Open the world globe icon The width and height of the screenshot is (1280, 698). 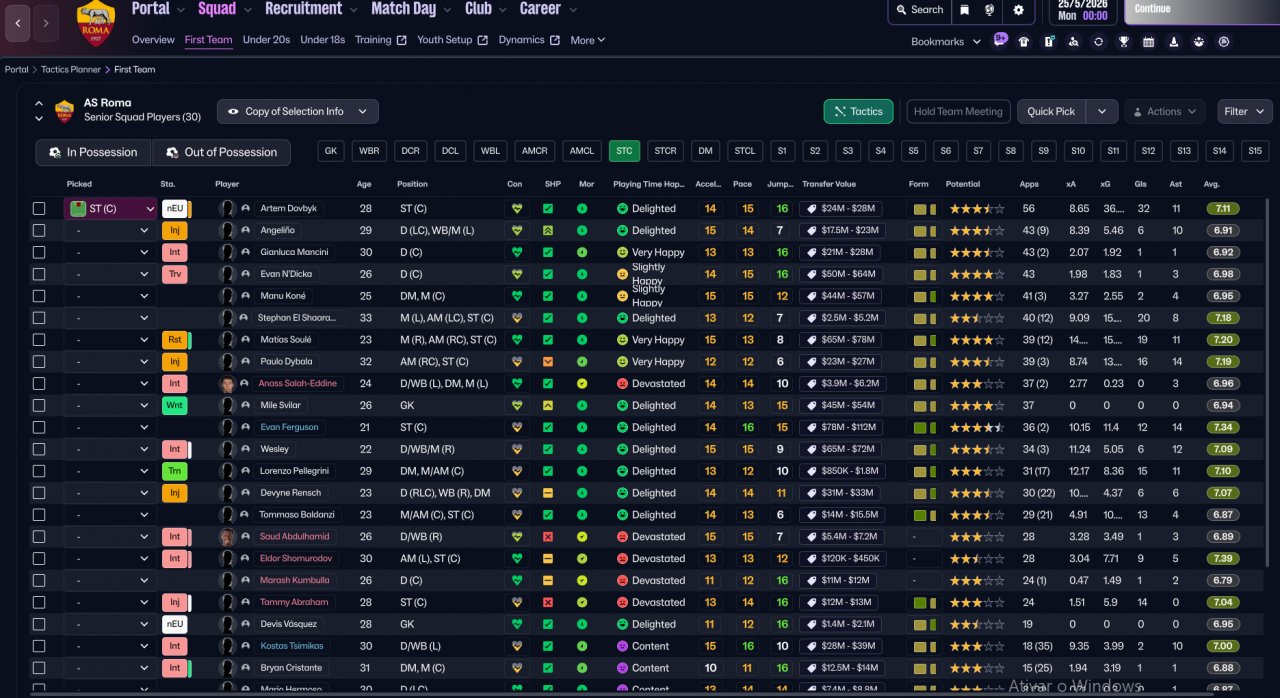990,10
